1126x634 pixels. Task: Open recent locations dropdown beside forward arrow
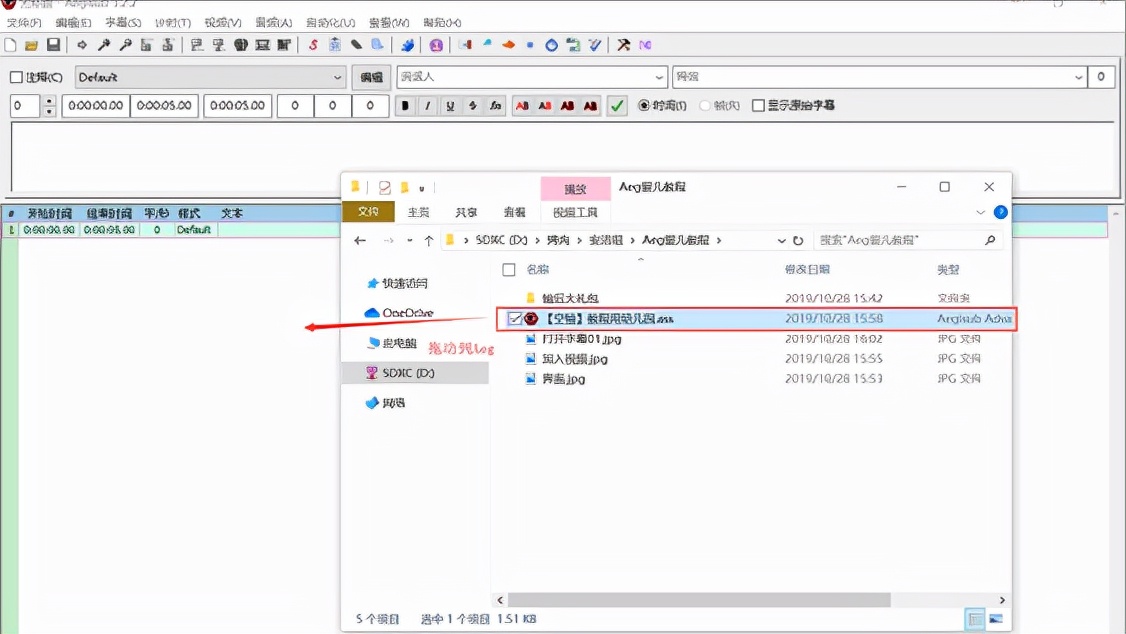(409, 241)
